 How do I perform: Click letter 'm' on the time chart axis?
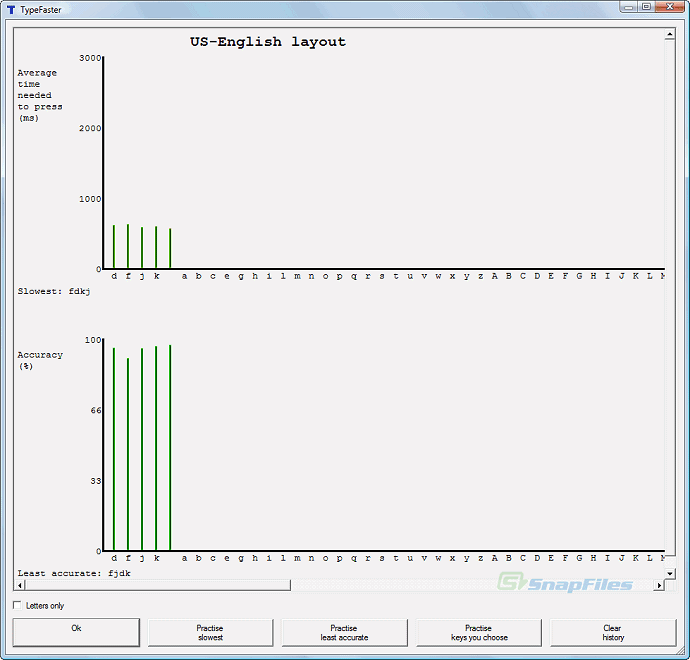click(297, 276)
